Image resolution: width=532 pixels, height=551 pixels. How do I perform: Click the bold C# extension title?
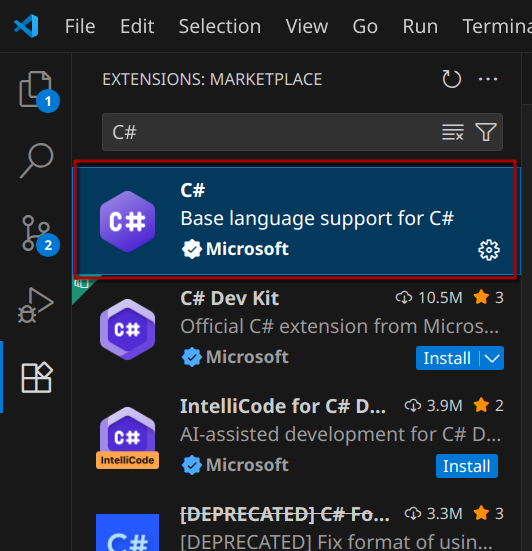point(193,190)
